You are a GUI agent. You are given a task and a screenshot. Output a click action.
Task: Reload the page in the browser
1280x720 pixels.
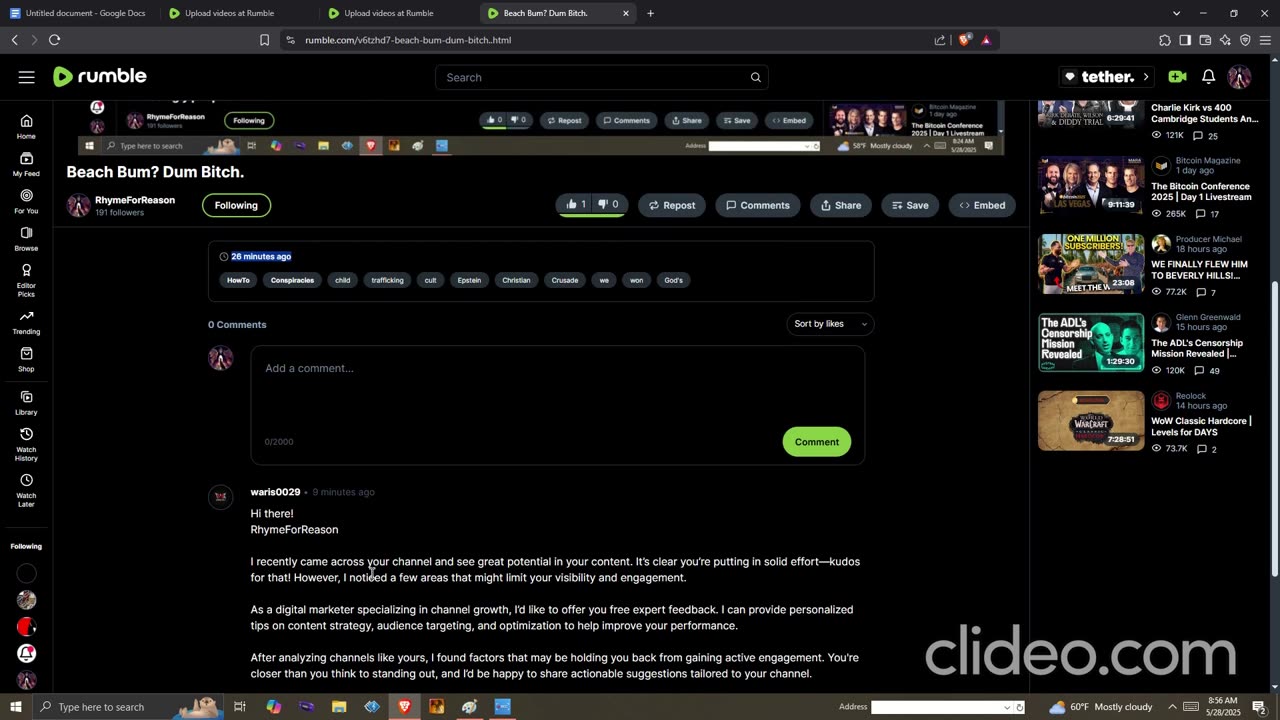(54, 40)
